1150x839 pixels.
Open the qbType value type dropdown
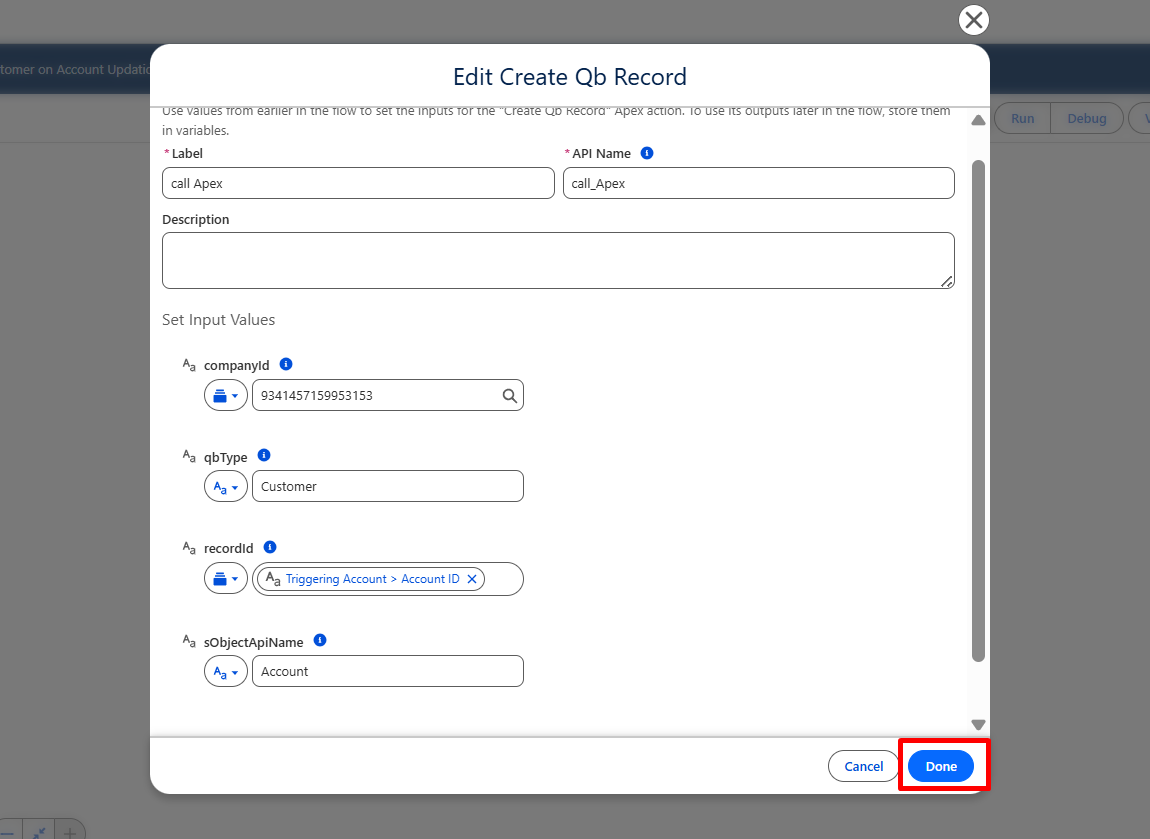(226, 486)
